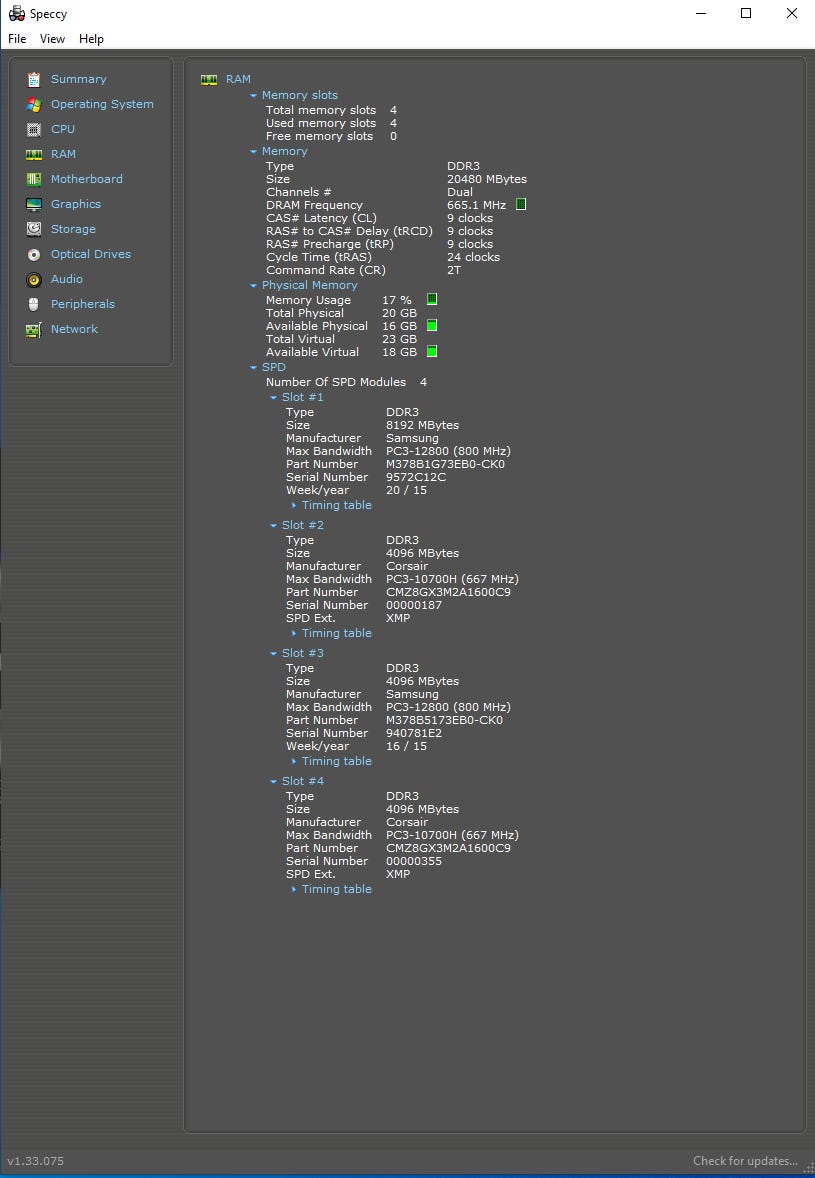Click the RAM header icon in main panel
This screenshot has height=1178, width=815.
point(209,80)
